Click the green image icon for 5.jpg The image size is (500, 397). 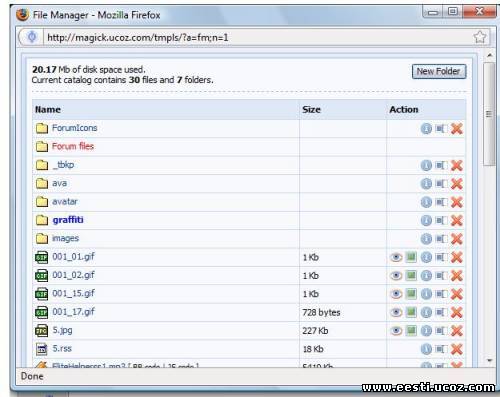pyautogui.click(x=411, y=330)
